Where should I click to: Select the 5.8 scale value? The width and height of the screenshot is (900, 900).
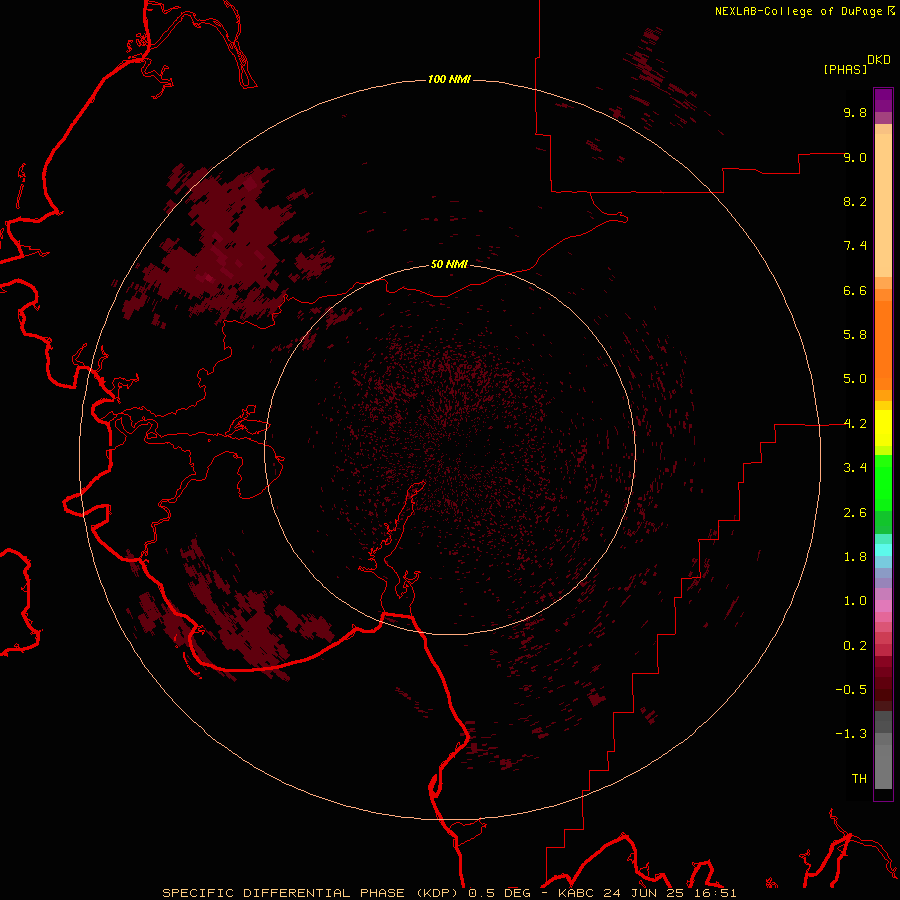point(855,335)
